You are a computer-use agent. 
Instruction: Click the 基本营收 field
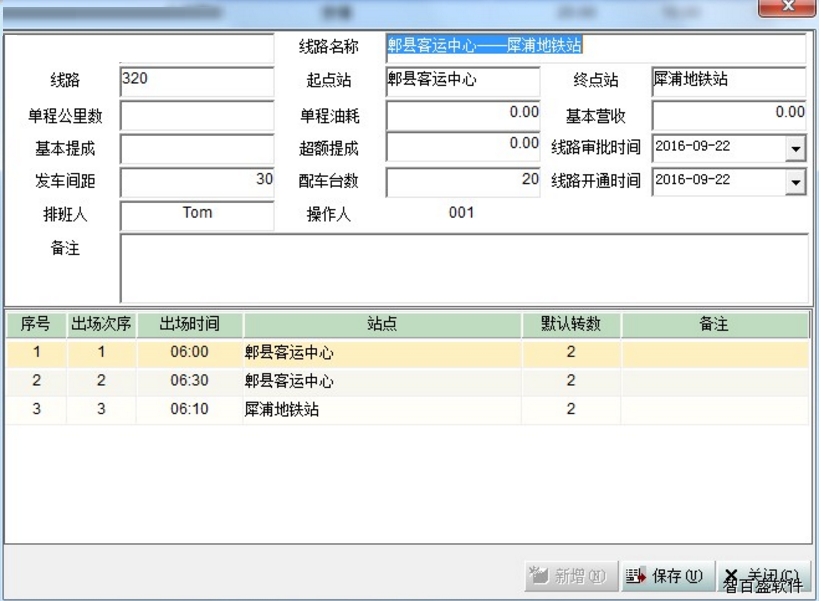729,115
